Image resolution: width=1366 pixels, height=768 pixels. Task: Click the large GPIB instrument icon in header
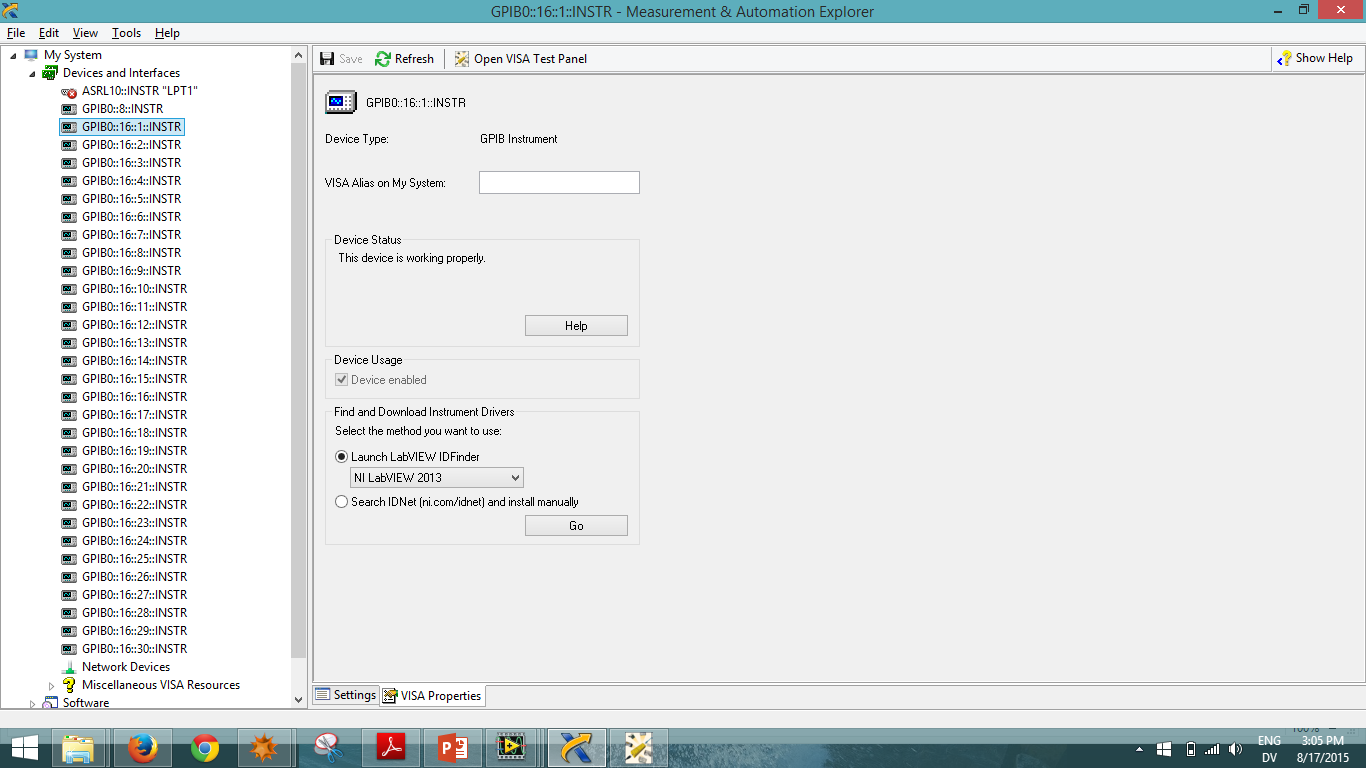(341, 102)
